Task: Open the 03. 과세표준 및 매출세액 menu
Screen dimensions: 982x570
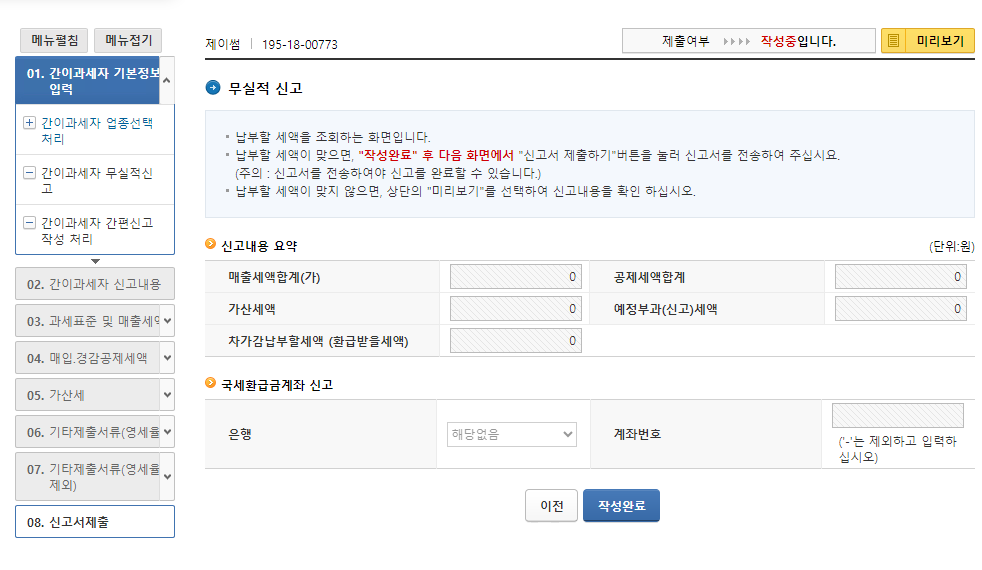Action: 88,321
